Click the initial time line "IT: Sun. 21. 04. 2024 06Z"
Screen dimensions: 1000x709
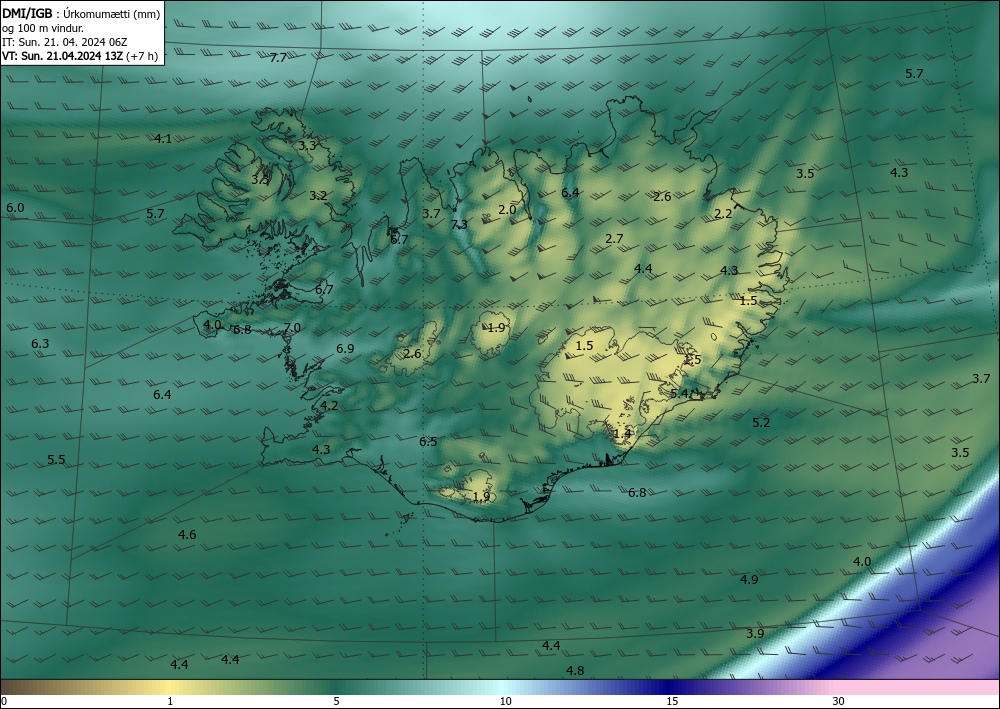click(x=65, y=42)
